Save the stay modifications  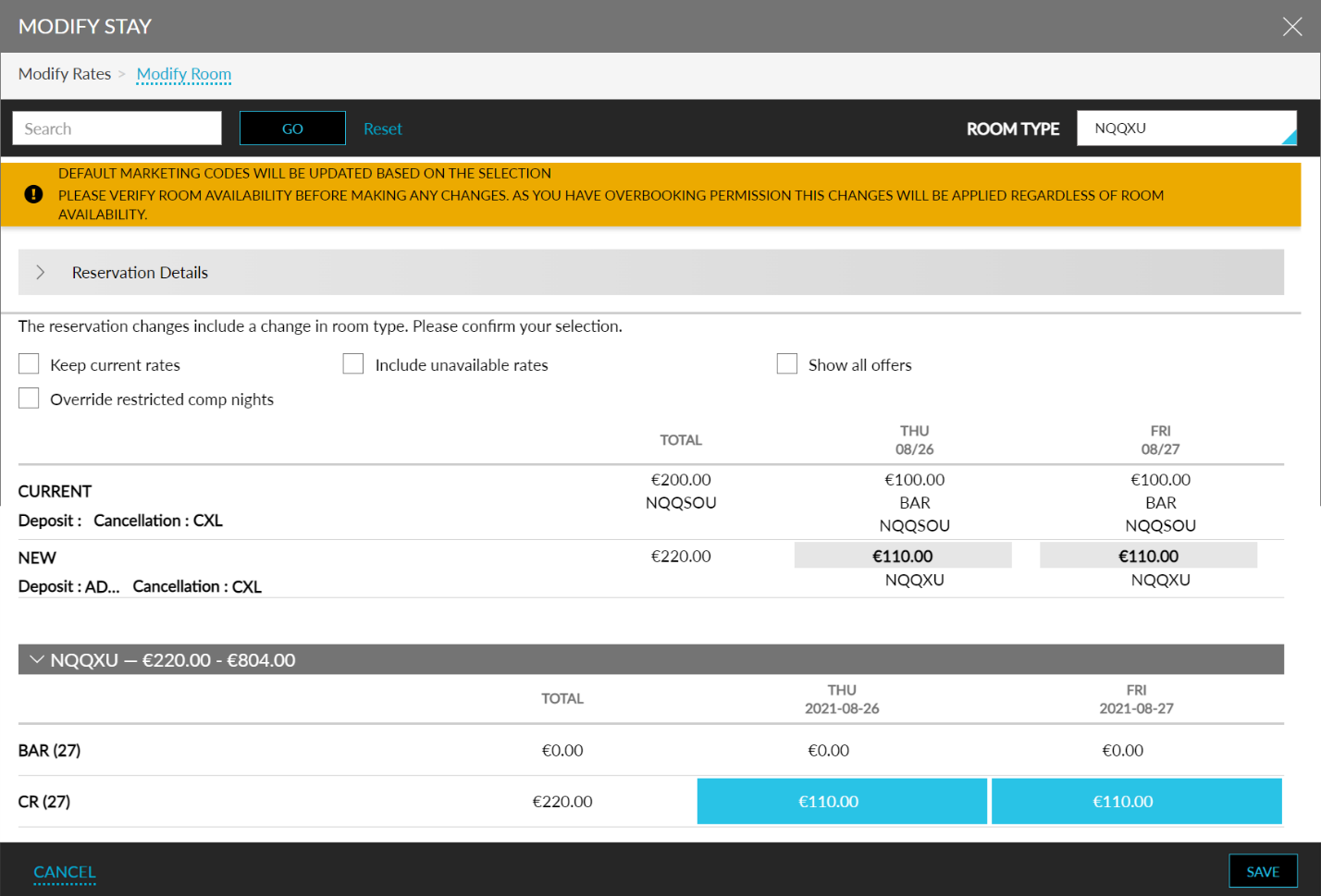[x=1263, y=871]
